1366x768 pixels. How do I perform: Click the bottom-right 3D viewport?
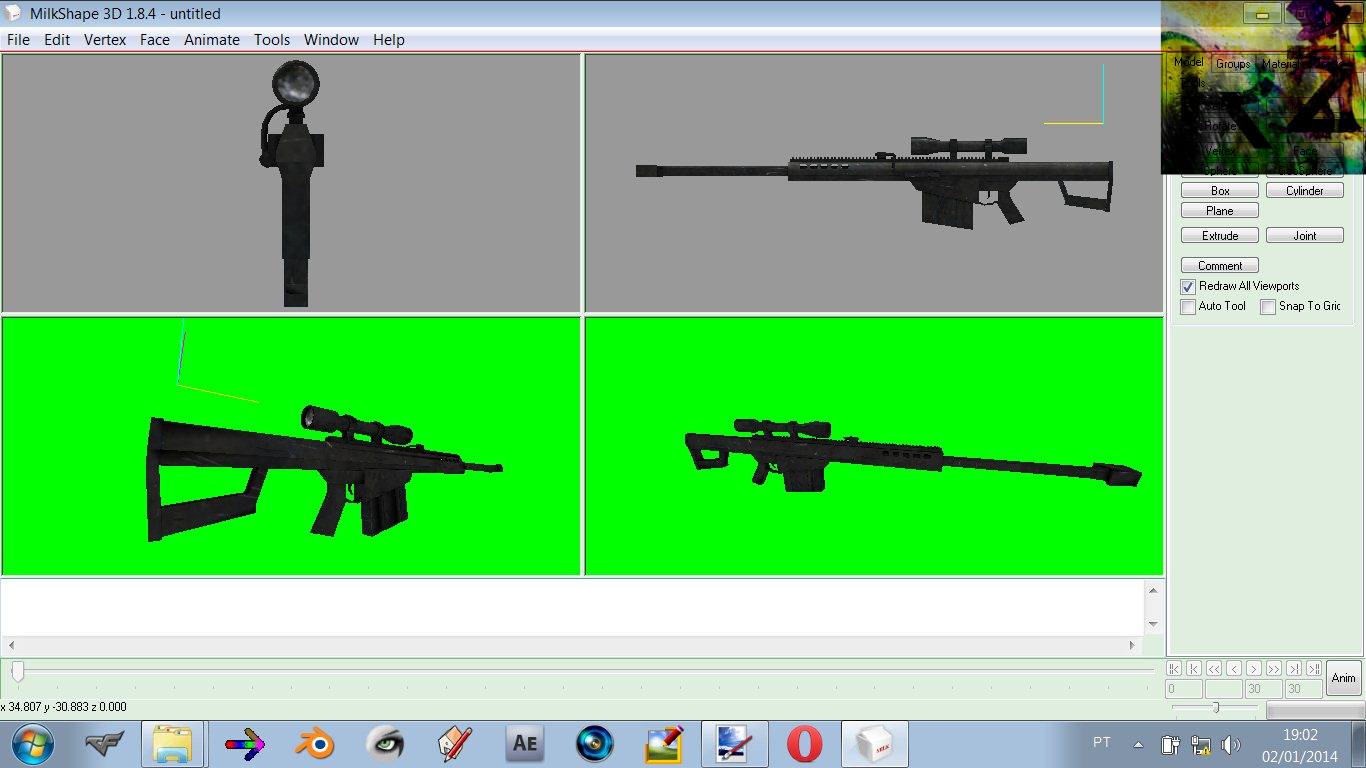(874, 446)
